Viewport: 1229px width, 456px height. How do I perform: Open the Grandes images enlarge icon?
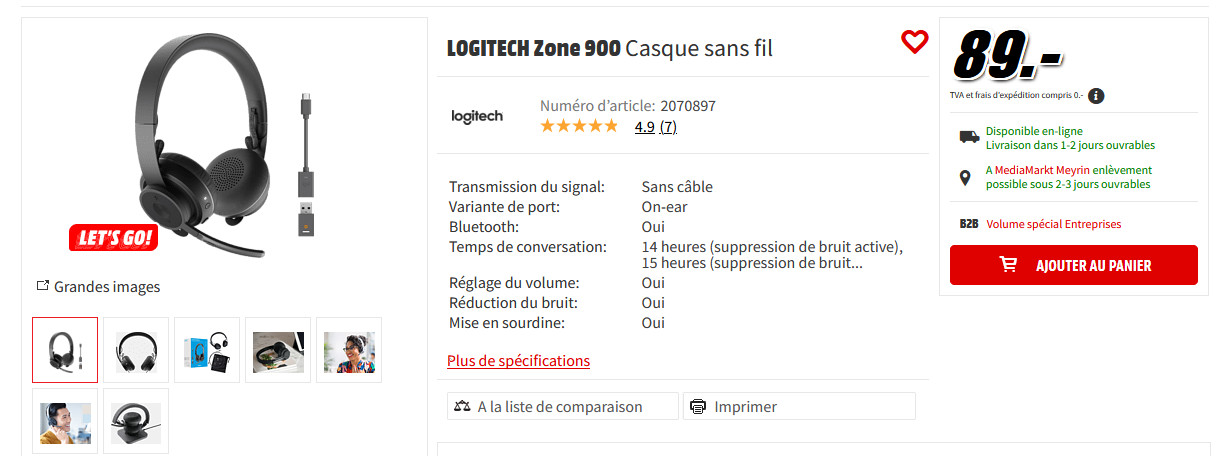[43, 286]
